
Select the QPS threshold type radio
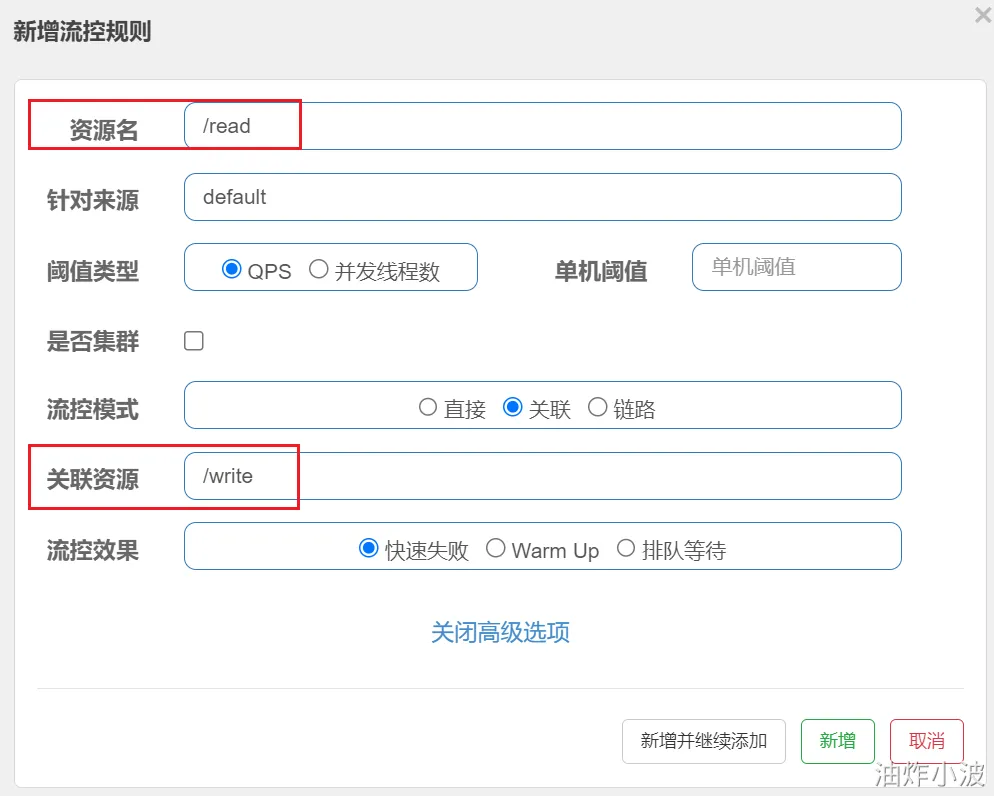[x=232, y=269]
